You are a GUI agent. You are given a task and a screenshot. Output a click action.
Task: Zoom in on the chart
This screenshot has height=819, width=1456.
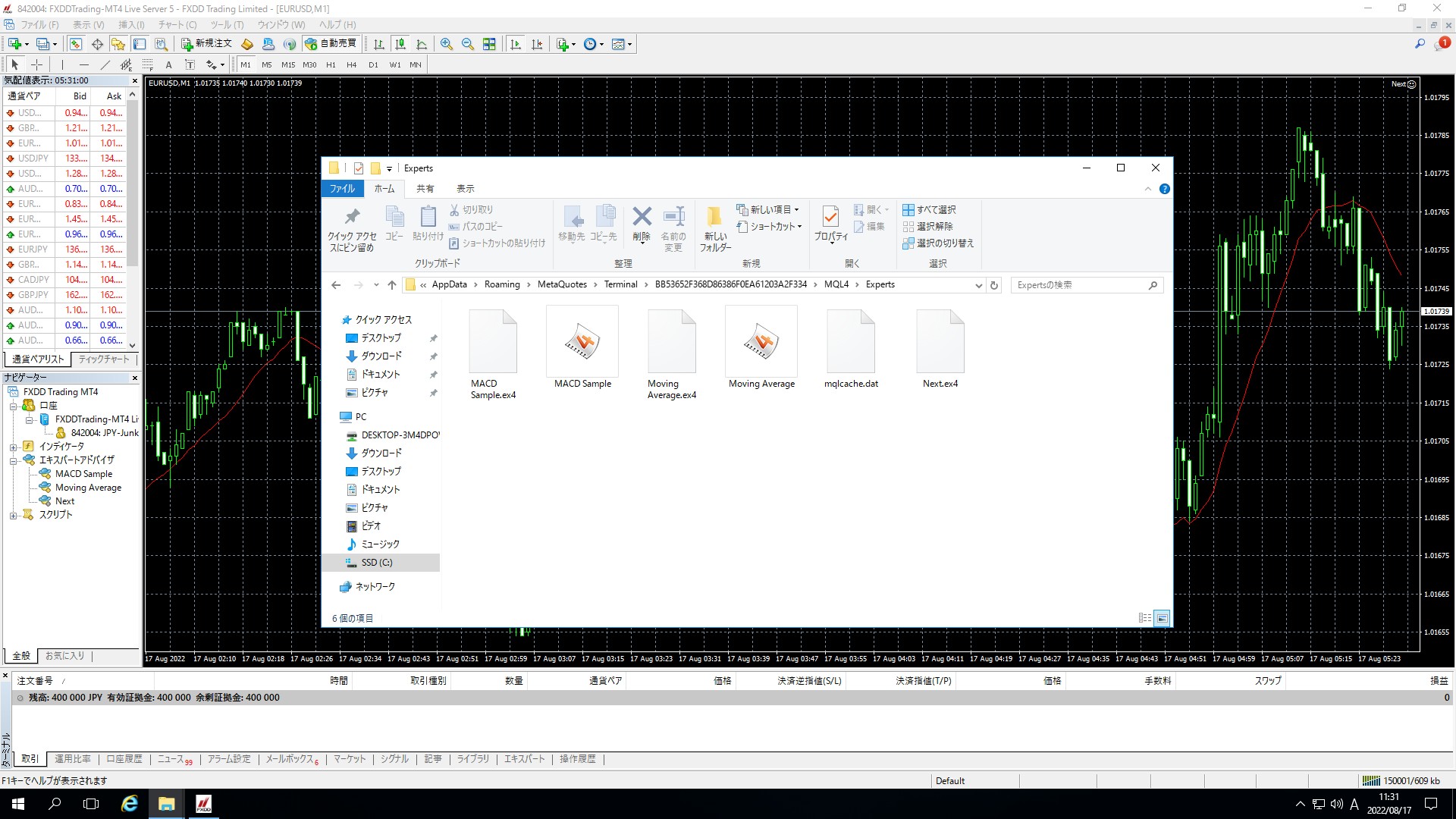pyautogui.click(x=447, y=44)
